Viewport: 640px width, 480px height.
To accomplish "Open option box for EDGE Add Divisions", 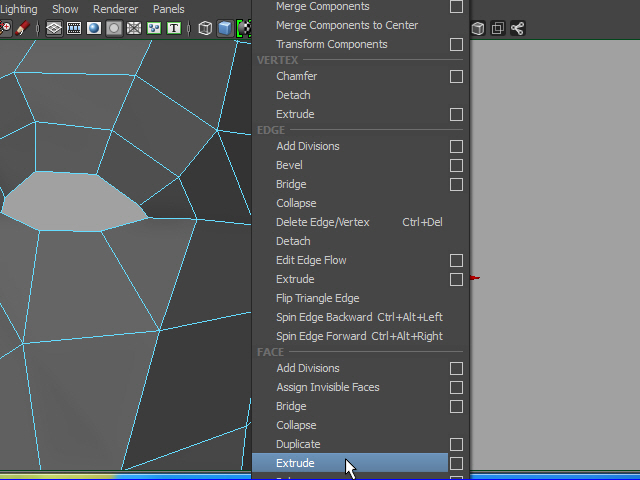I will pyautogui.click(x=456, y=146).
